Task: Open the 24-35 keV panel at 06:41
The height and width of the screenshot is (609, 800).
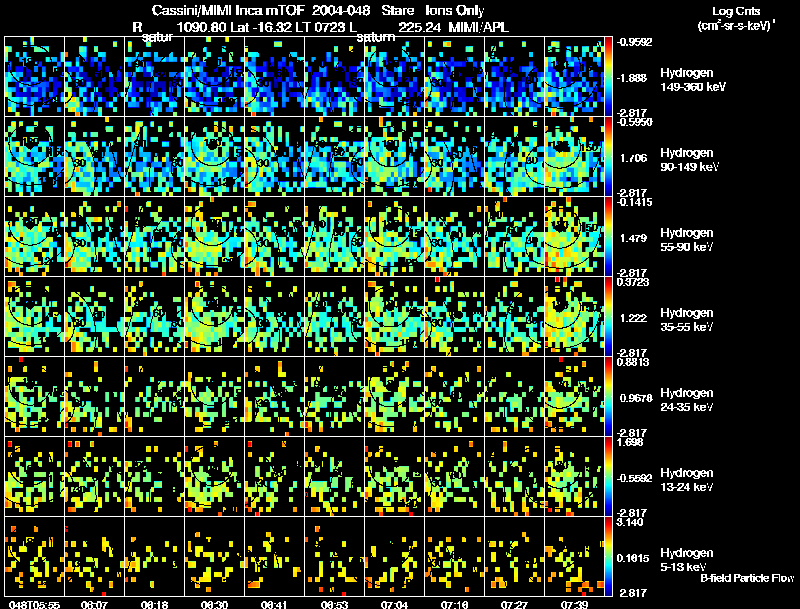Action: click(x=274, y=397)
